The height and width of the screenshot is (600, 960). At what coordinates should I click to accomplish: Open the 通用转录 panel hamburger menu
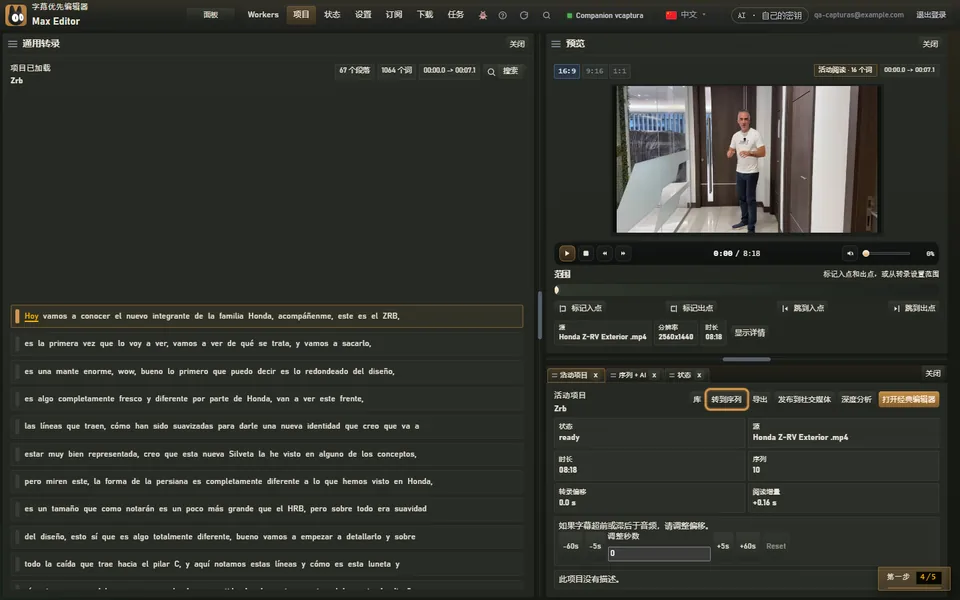[12, 43]
